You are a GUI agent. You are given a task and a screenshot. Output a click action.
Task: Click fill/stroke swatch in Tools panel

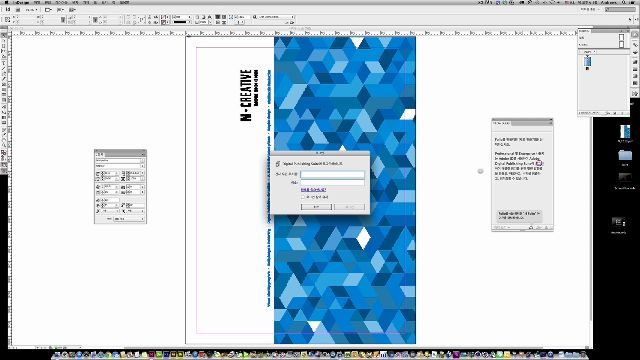pyautogui.click(x=4, y=153)
